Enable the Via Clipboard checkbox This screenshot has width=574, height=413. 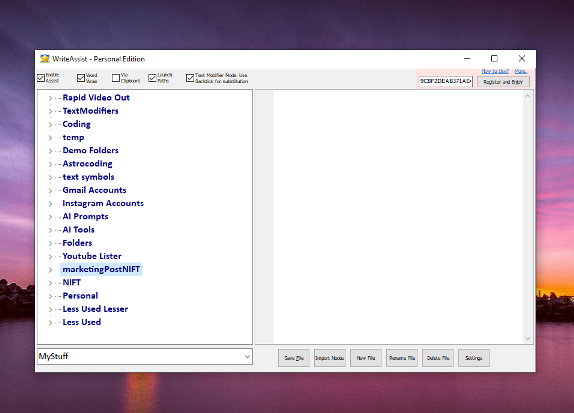[x=116, y=78]
